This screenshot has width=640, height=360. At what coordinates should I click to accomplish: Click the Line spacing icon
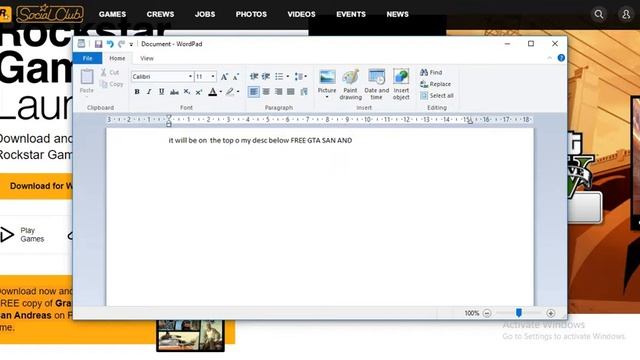(300, 76)
